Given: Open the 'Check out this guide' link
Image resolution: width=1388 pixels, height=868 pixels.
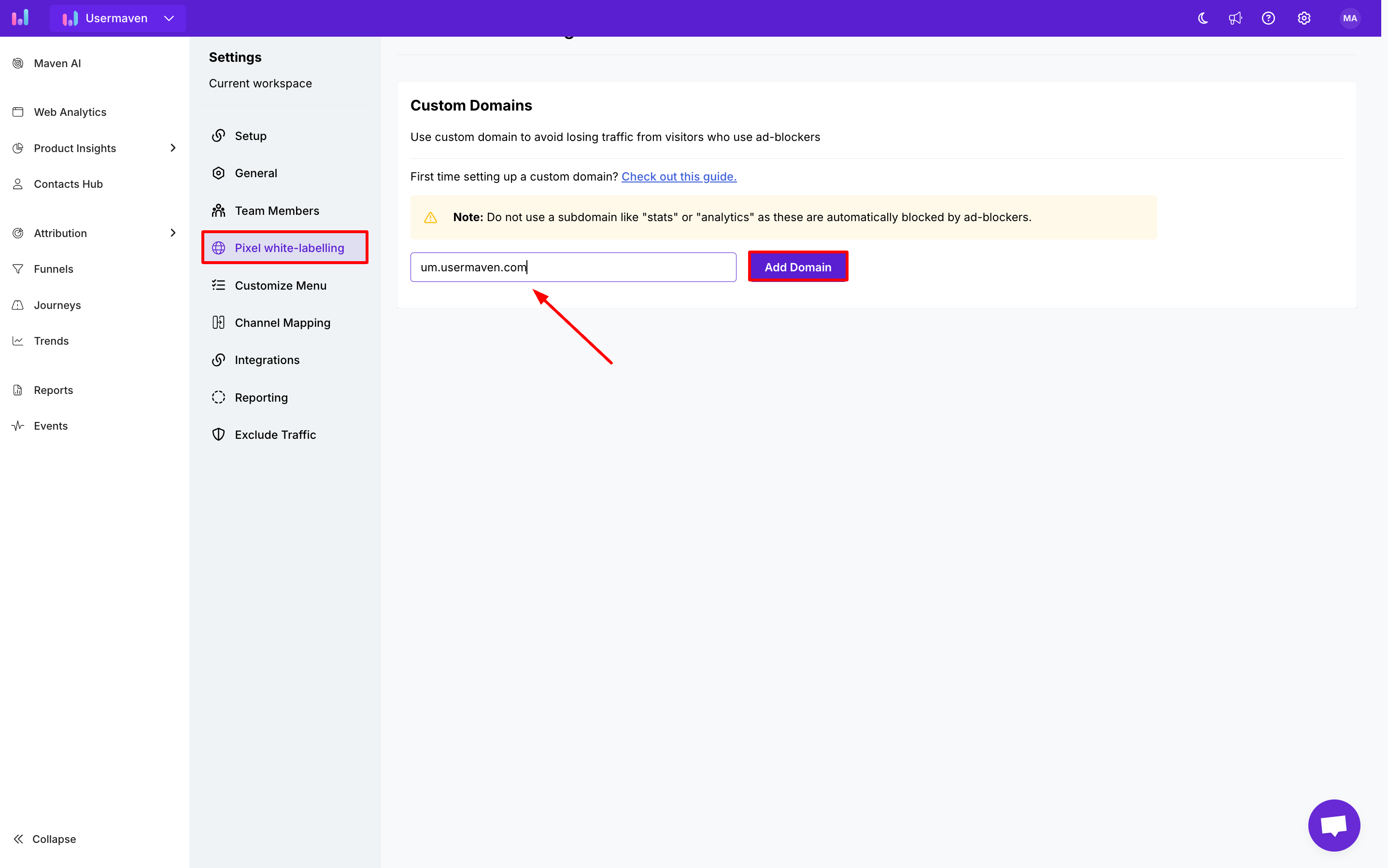Looking at the screenshot, I should pyautogui.click(x=679, y=177).
